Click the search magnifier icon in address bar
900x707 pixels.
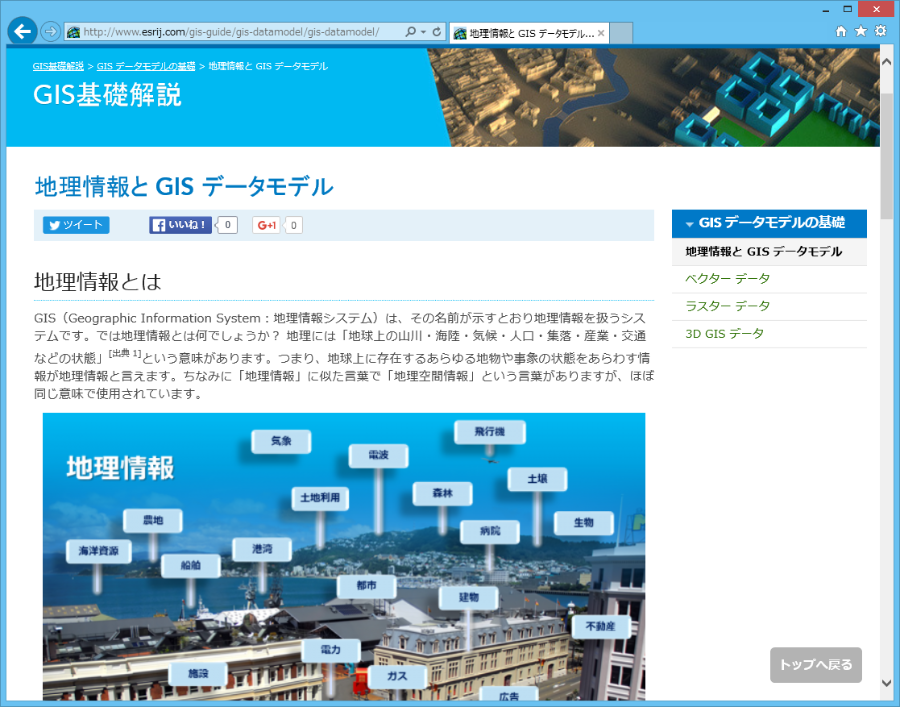pos(411,32)
